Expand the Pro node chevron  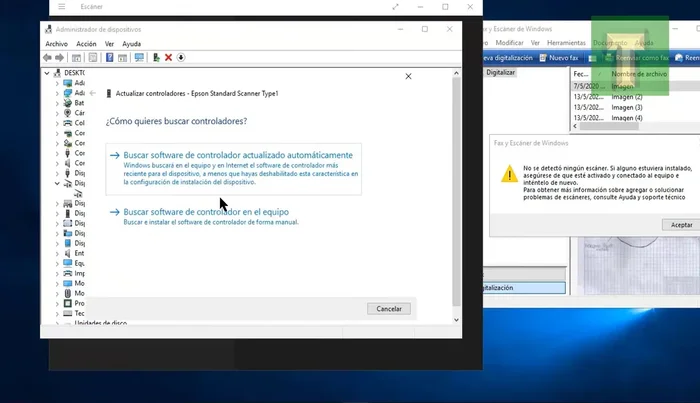[57, 304]
